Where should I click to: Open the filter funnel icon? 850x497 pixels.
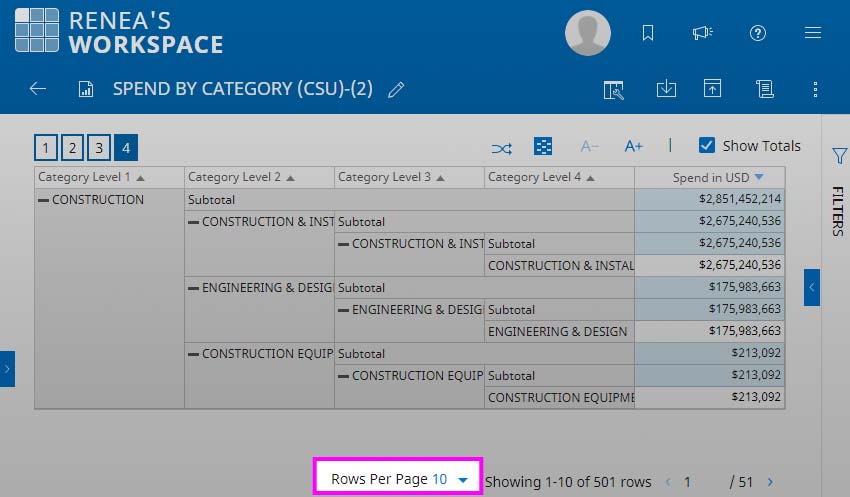click(x=839, y=156)
